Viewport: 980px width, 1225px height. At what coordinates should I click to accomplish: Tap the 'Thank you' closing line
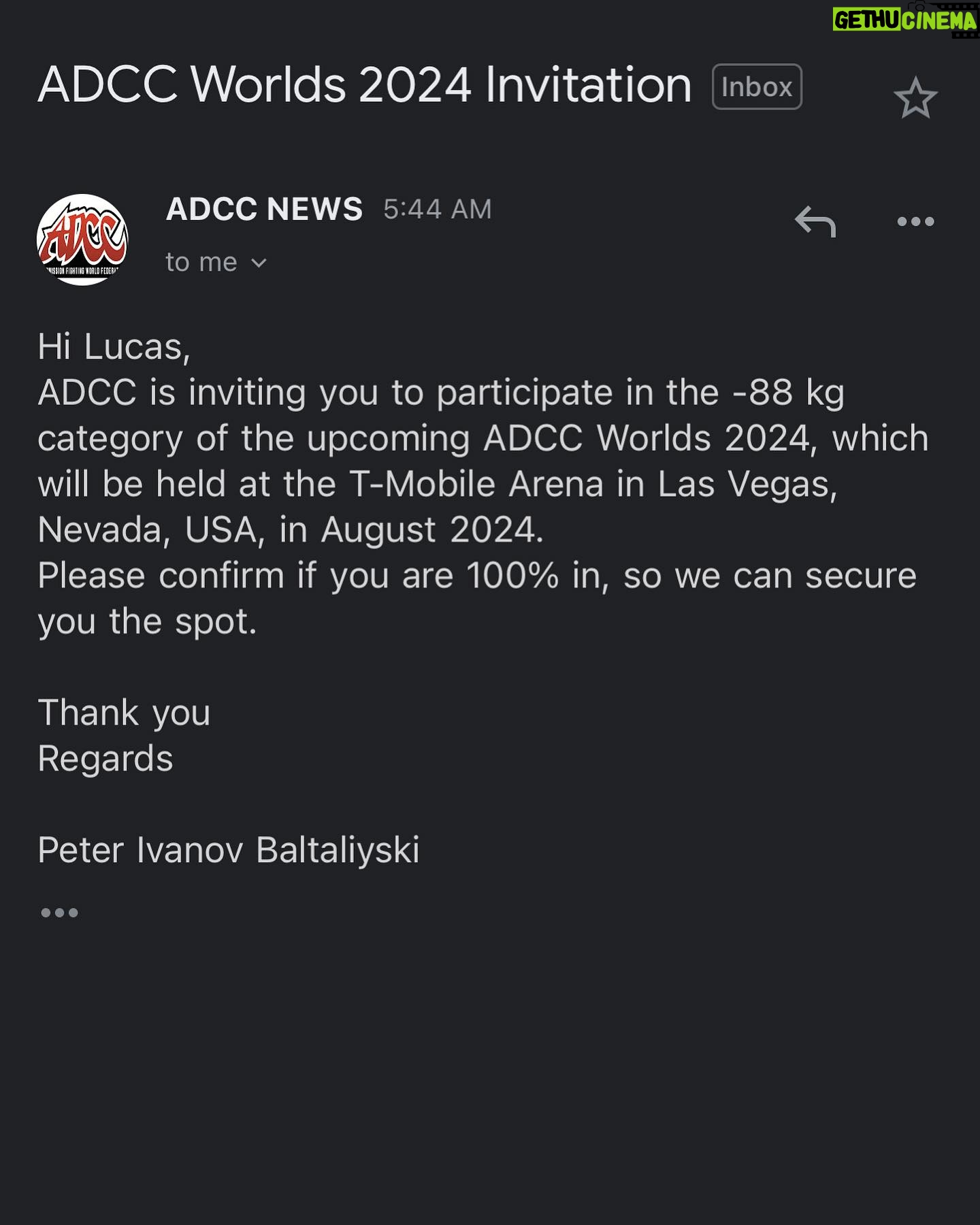click(x=124, y=713)
